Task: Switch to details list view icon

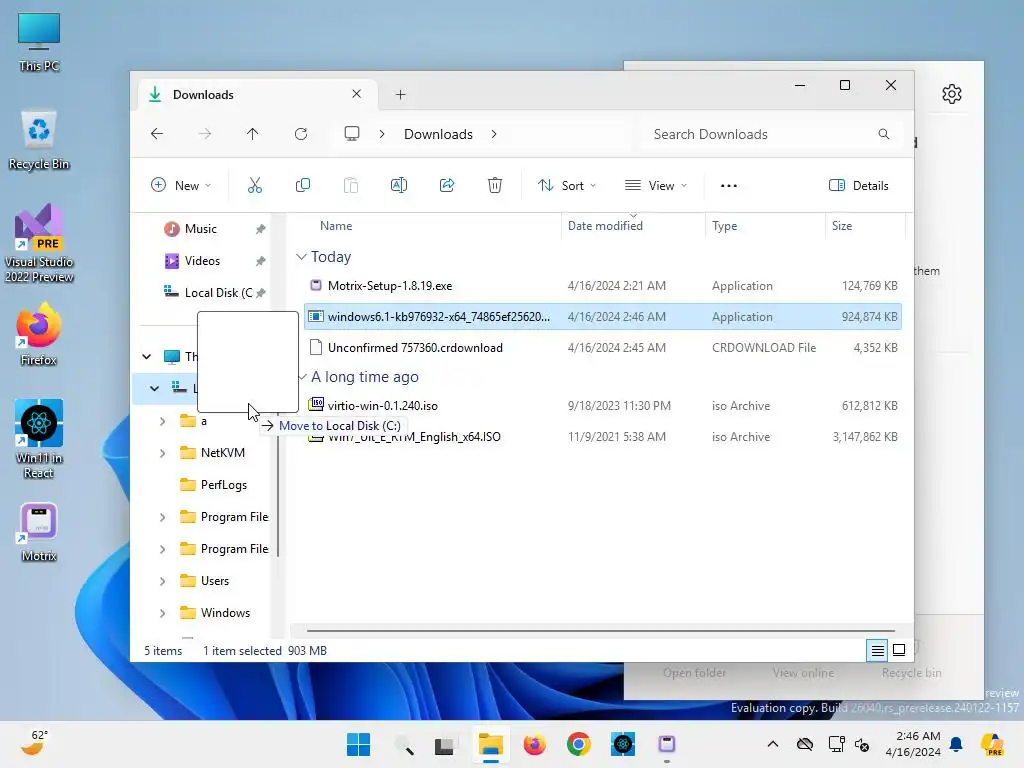Action: pos(877,650)
